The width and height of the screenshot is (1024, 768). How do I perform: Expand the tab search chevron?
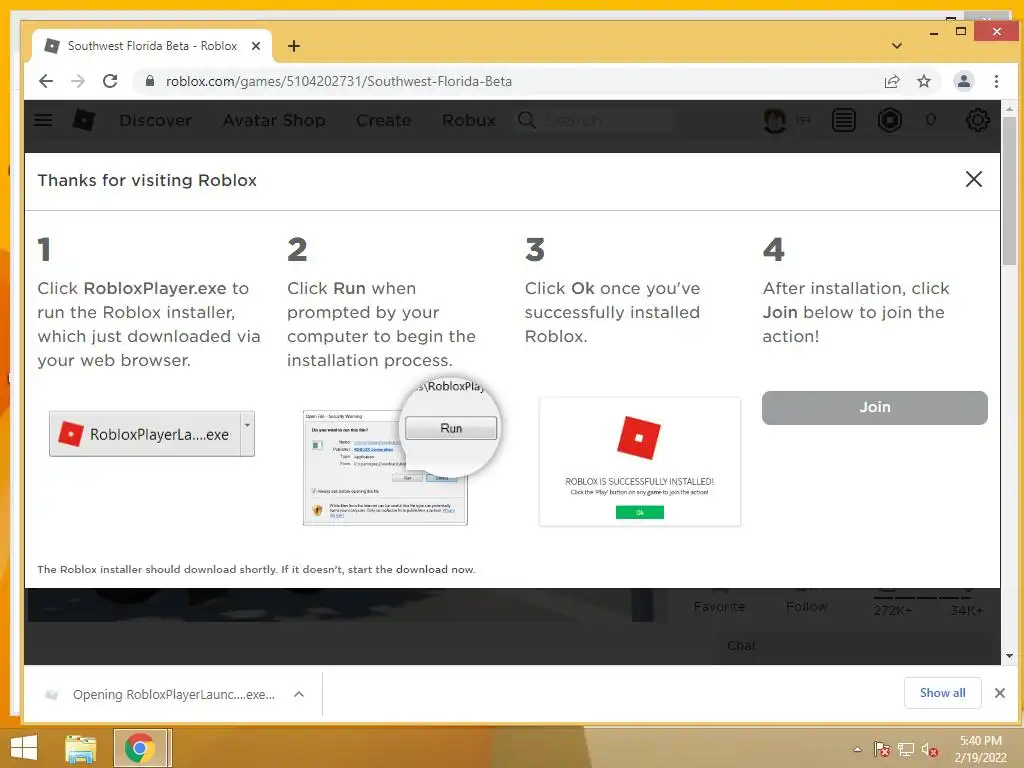click(x=897, y=46)
